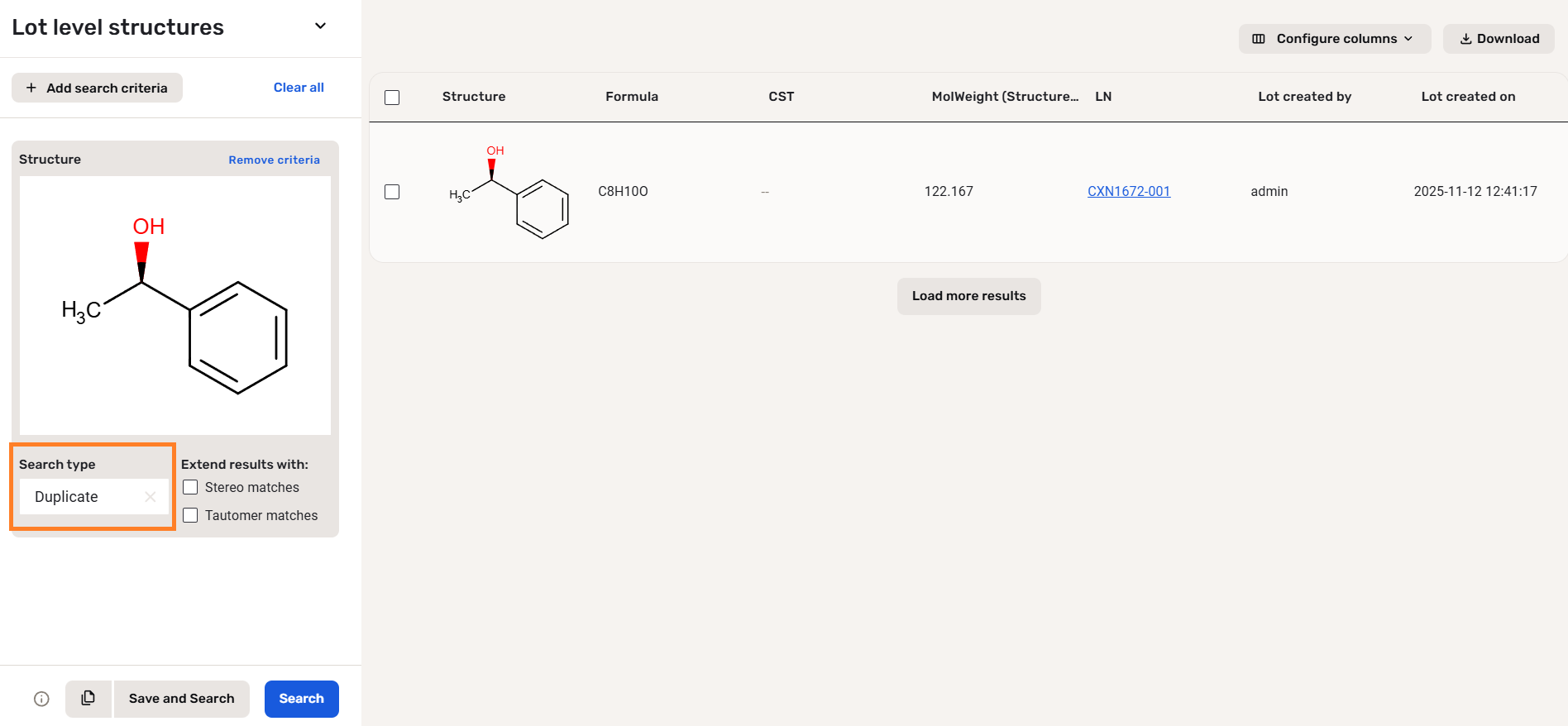
Task: Expand the Lot level structures dropdown
Action: pos(321,26)
